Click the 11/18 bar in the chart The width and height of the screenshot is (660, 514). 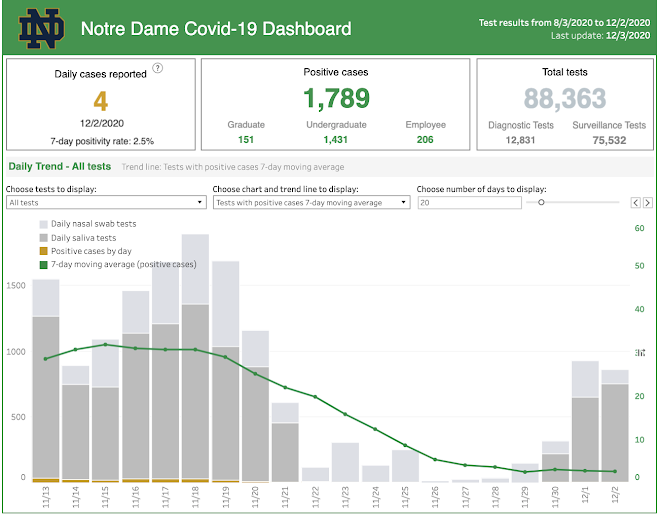click(195, 358)
